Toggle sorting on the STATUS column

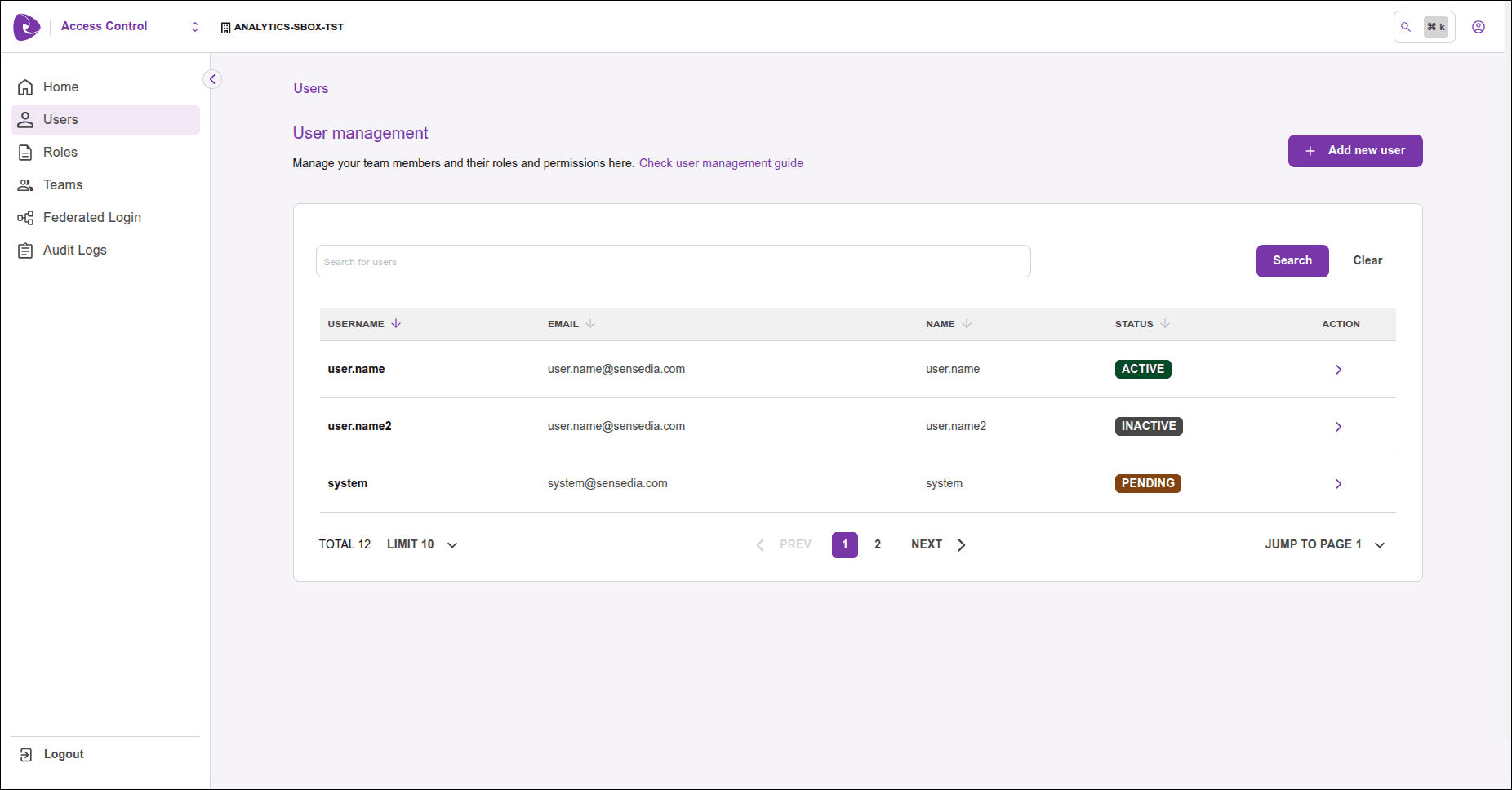coord(1165,323)
